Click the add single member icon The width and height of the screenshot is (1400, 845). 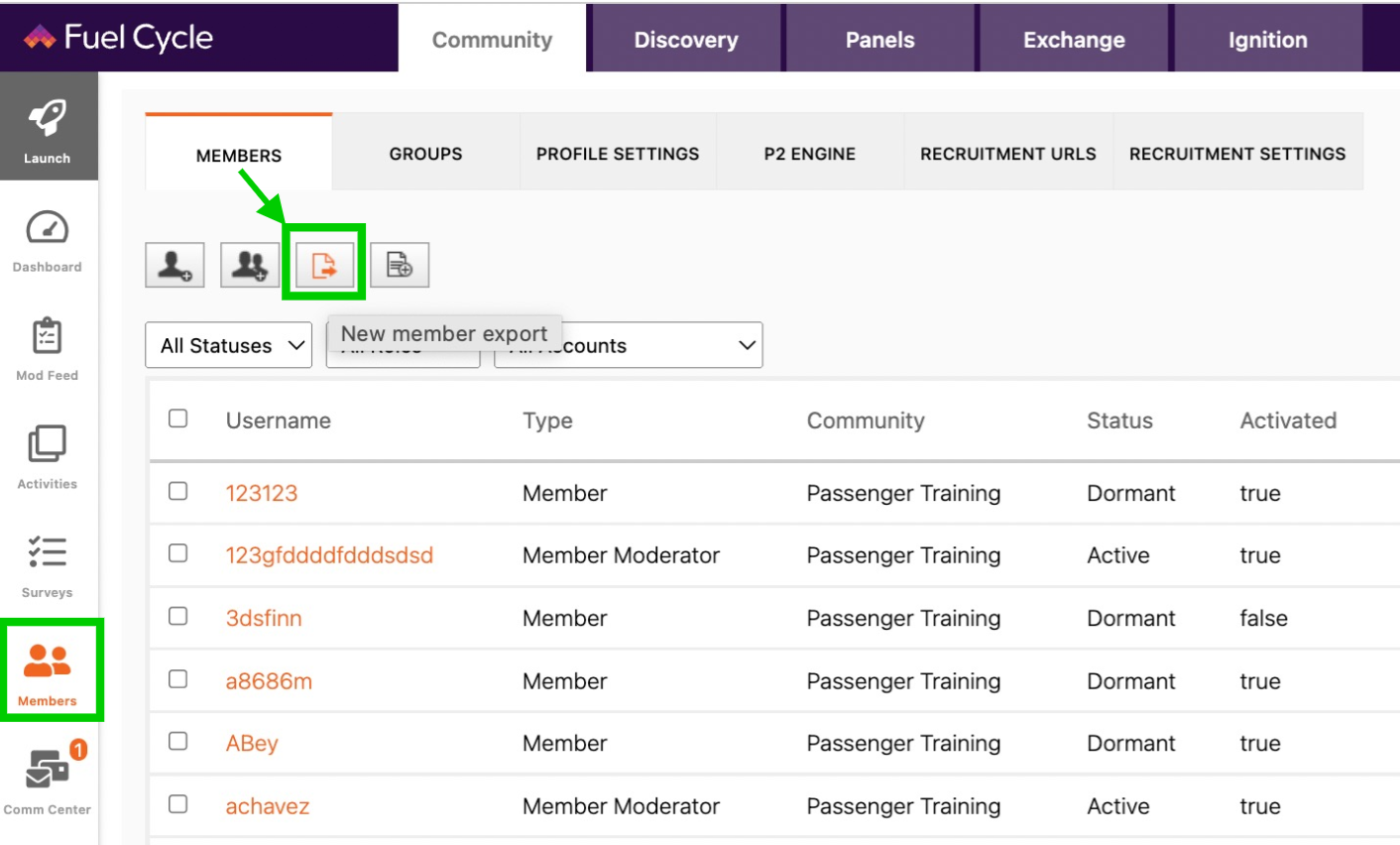point(175,265)
